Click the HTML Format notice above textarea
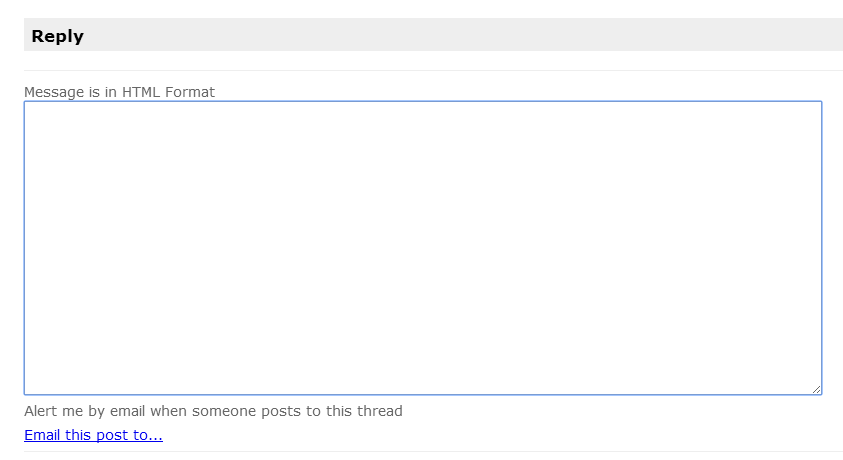The image size is (843, 460). point(119,92)
